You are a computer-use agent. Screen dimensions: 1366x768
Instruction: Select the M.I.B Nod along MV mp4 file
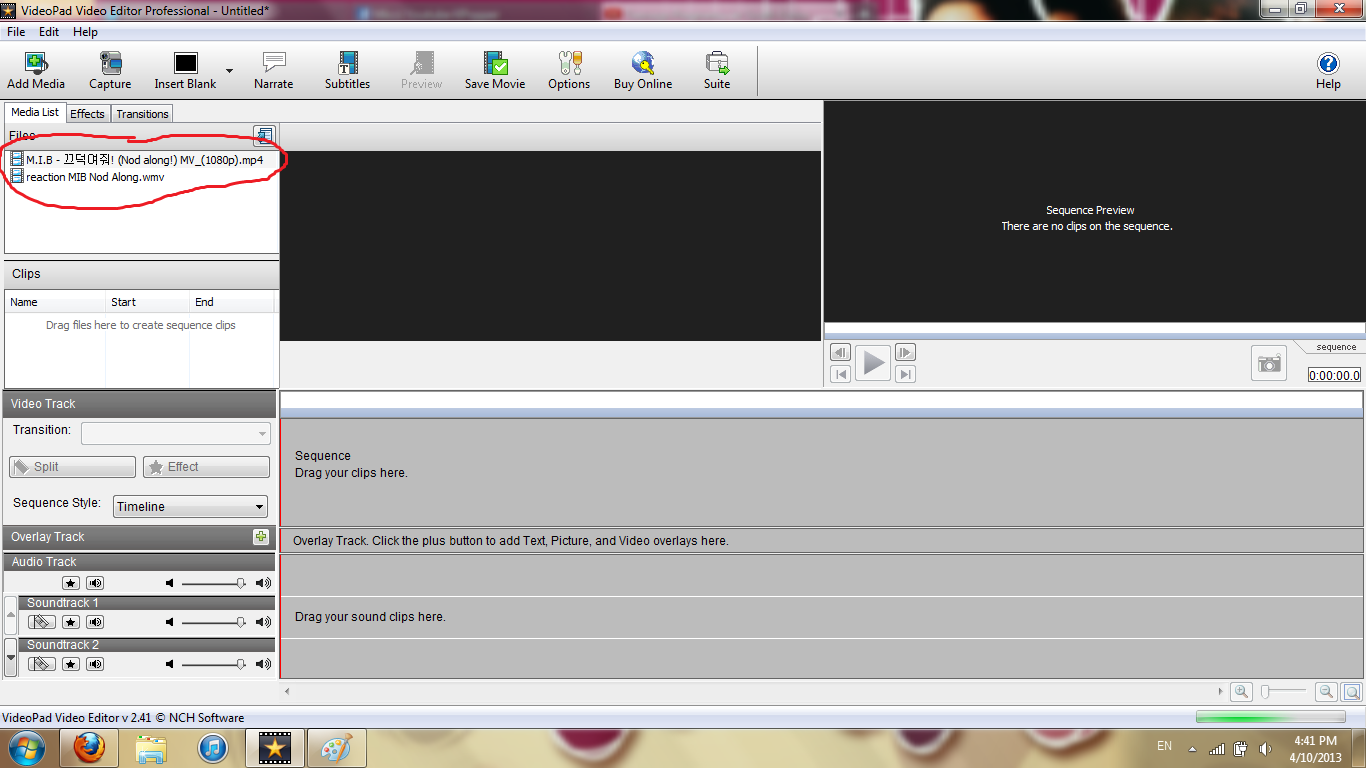tap(137, 159)
